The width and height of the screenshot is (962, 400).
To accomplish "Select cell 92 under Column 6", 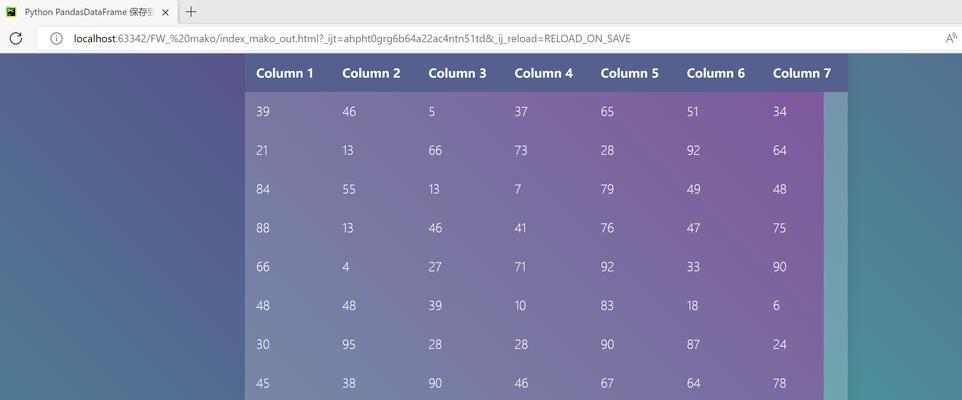I will click(693, 150).
